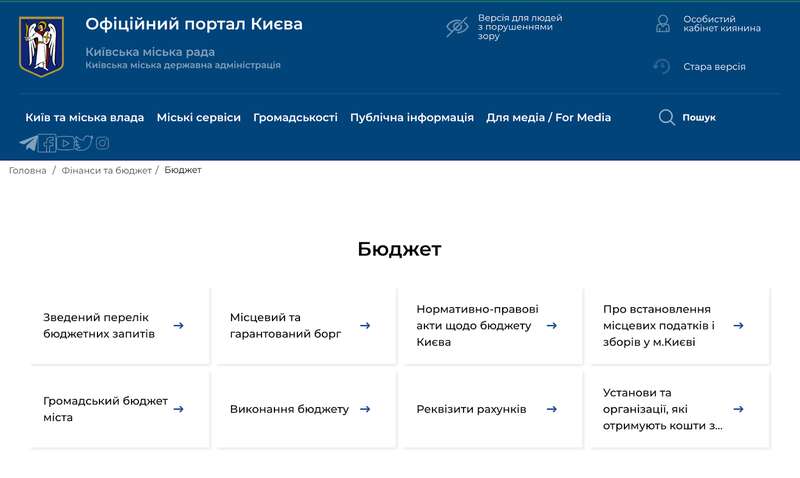Open the Telegram social link icon

pos(28,143)
